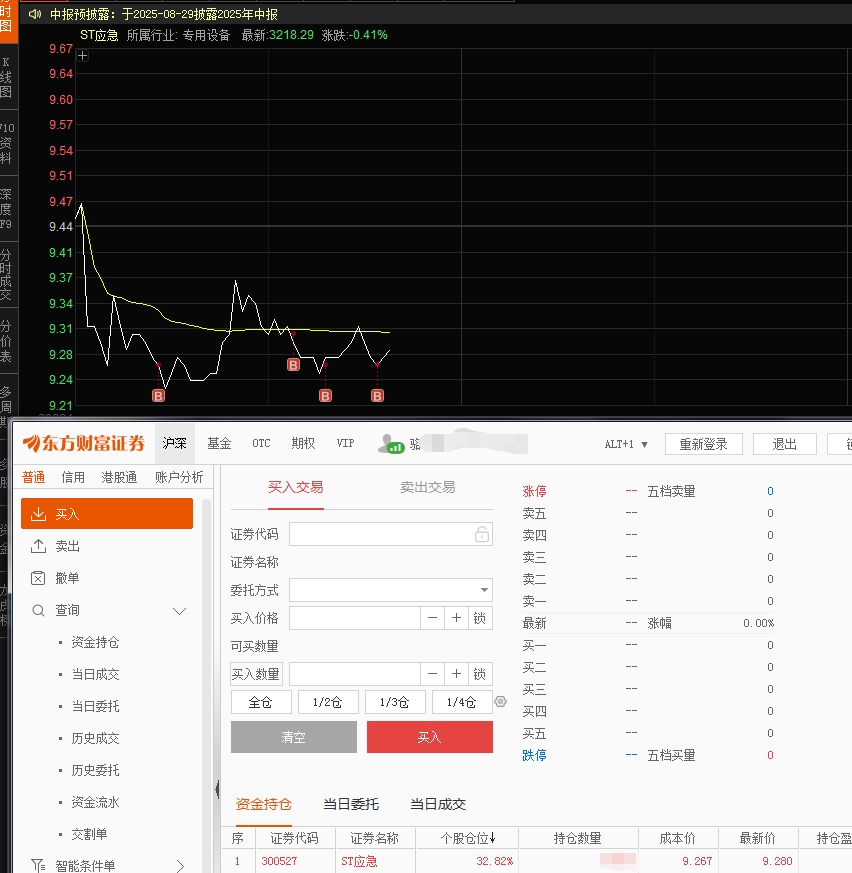
Task: Open the 委托方式 order type dropdown
Action: pyautogui.click(x=484, y=590)
